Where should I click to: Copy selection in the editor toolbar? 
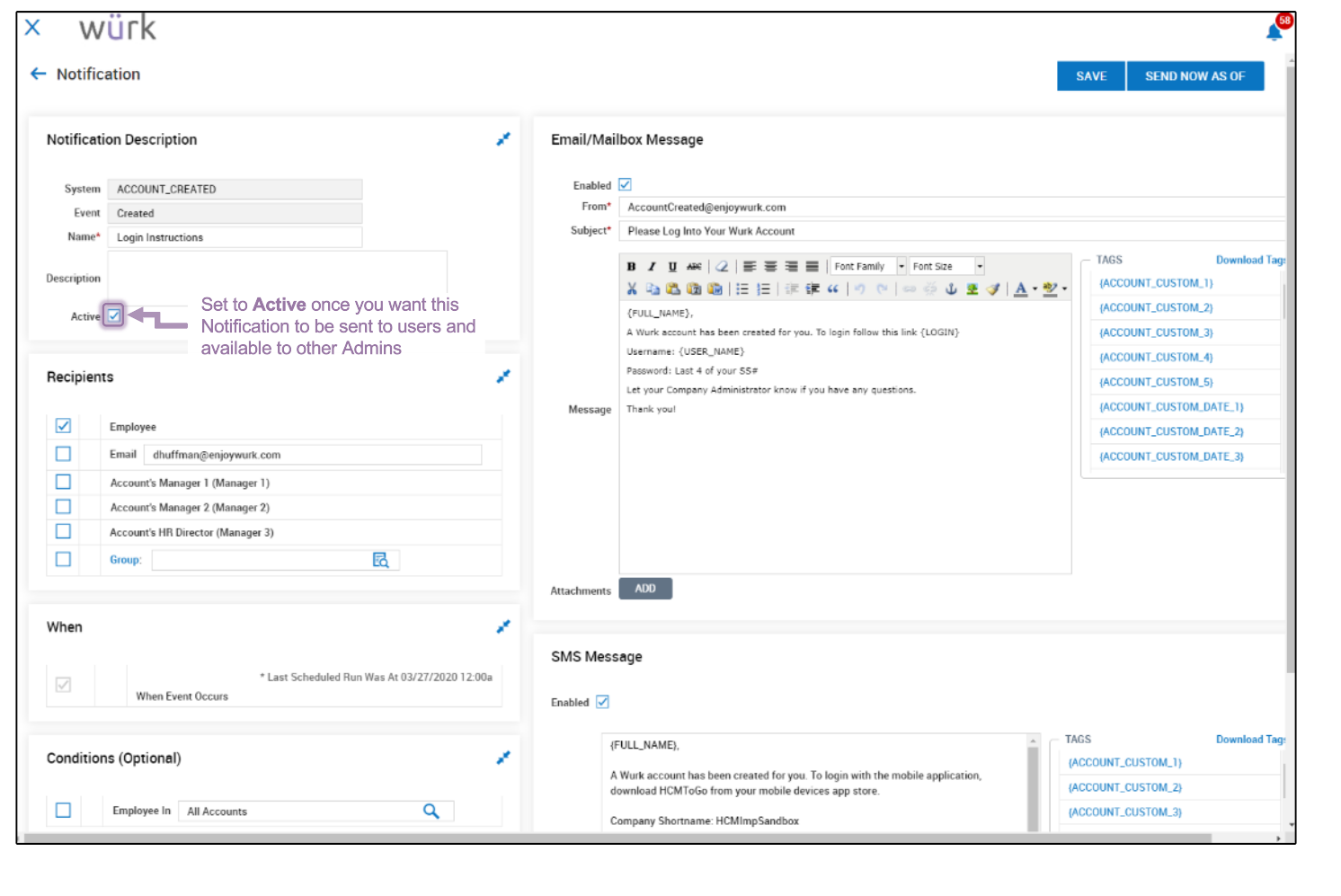[653, 288]
